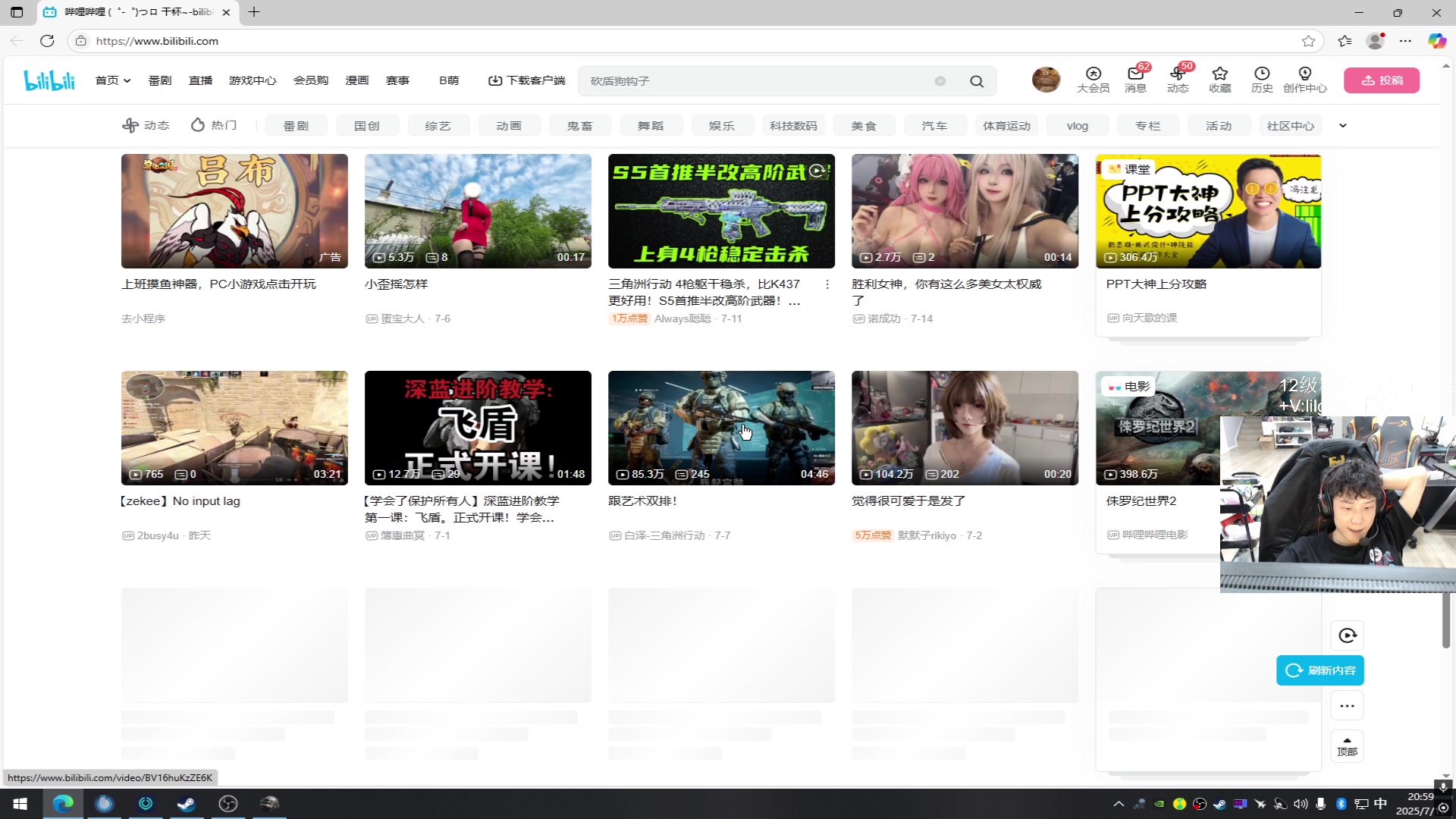Open Steam from the taskbar
Screen dimensions: 1456x819
click(187, 804)
